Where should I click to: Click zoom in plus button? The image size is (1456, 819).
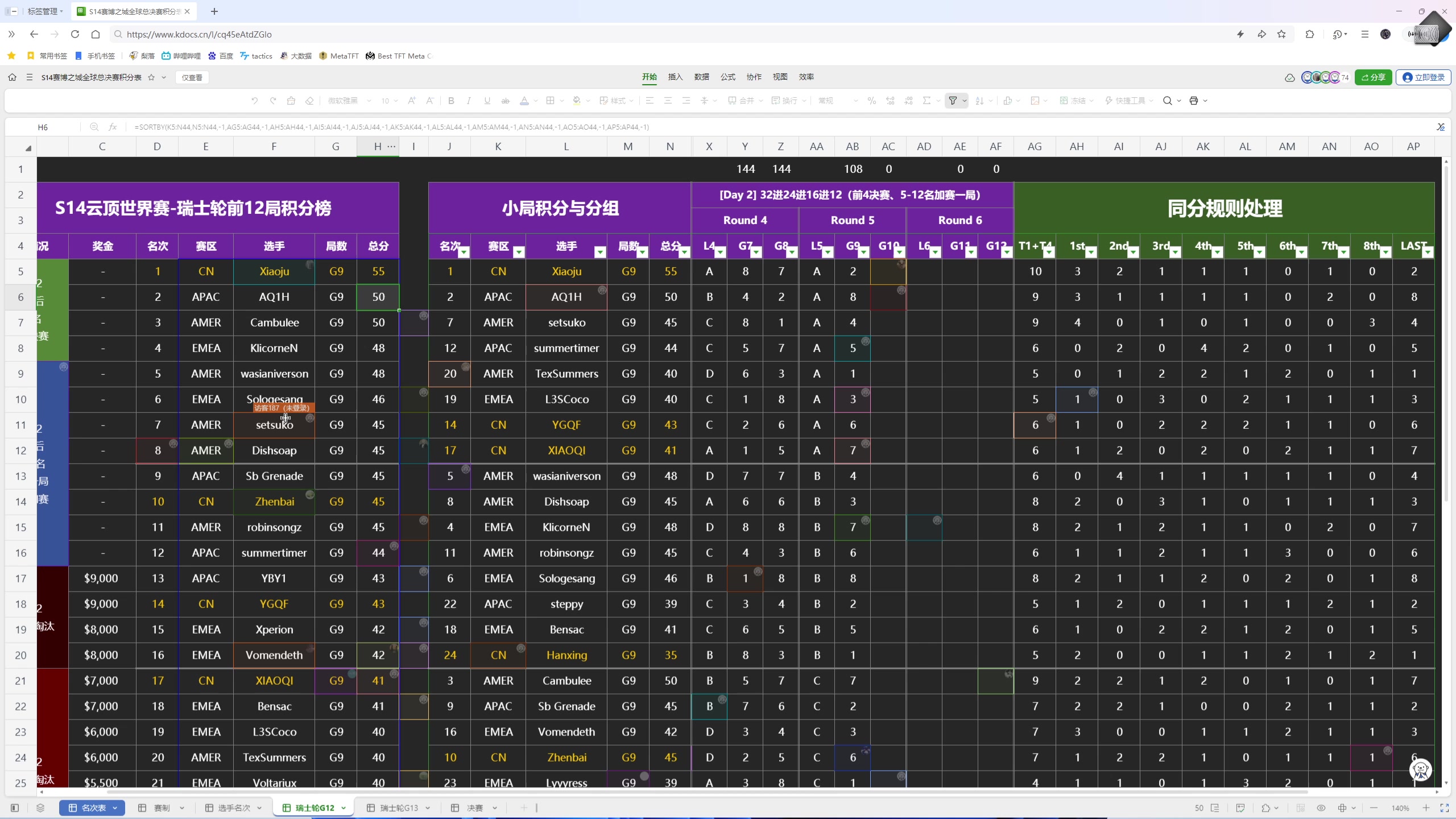(x=1426, y=808)
